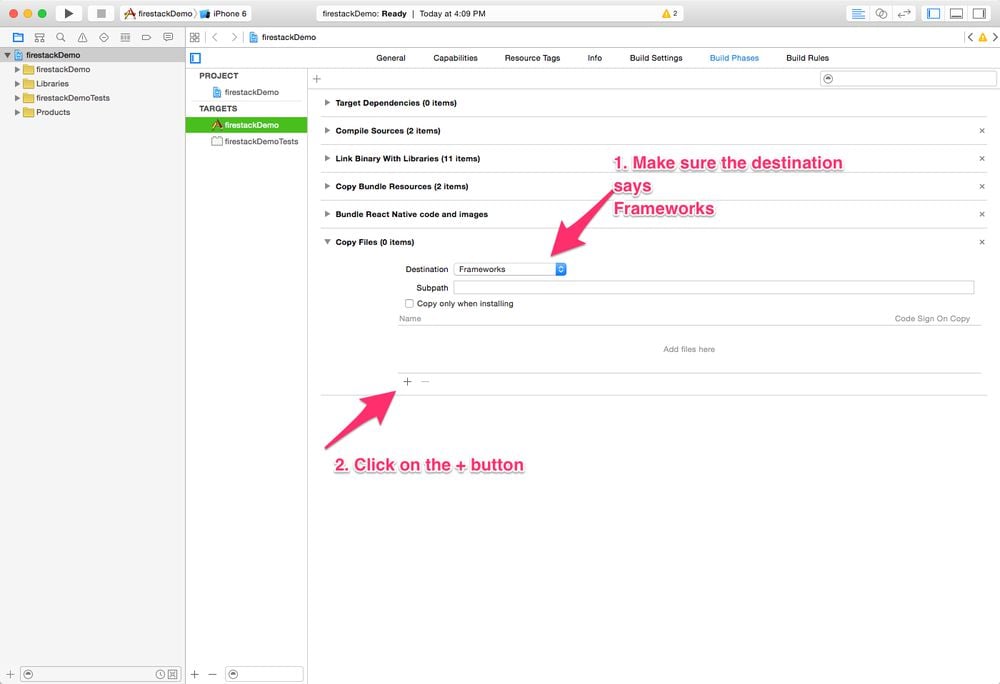Jump to next issue arrow
This screenshot has width=1000, height=684.
(995, 38)
